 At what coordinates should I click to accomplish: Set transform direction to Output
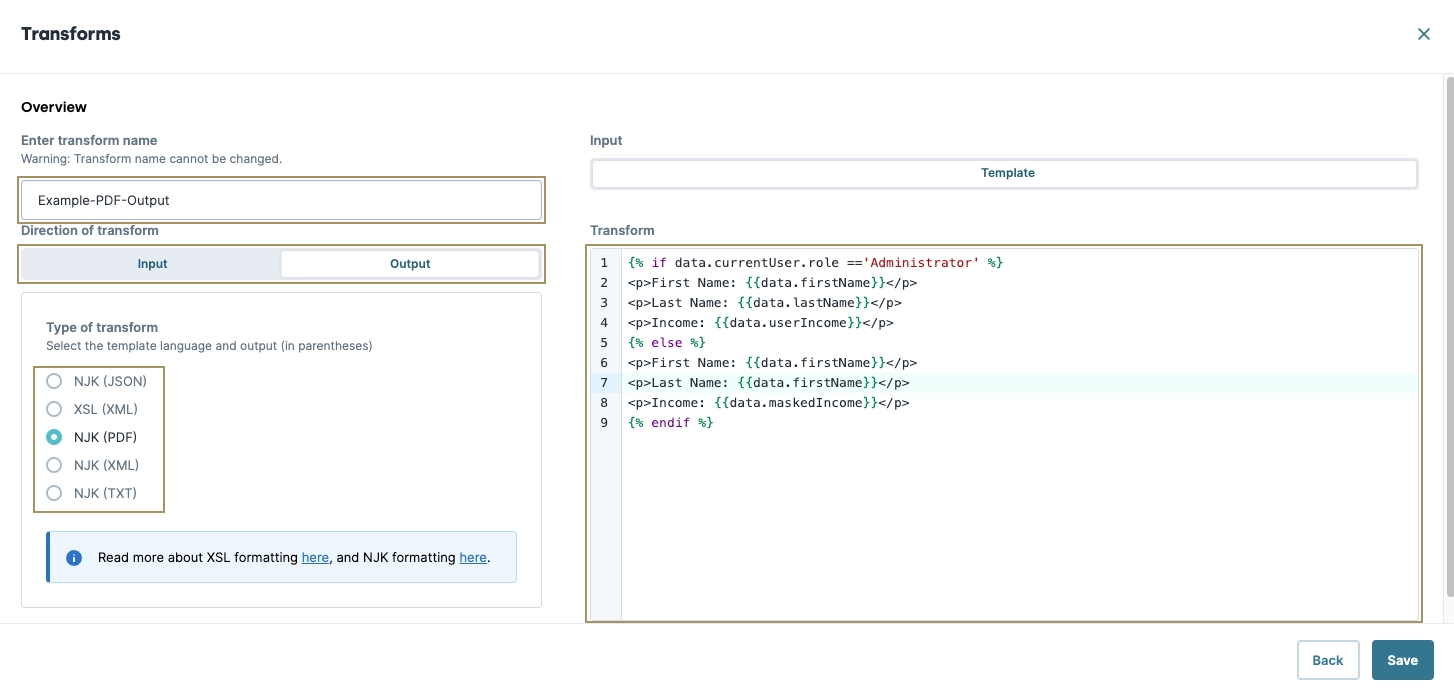click(410, 264)
